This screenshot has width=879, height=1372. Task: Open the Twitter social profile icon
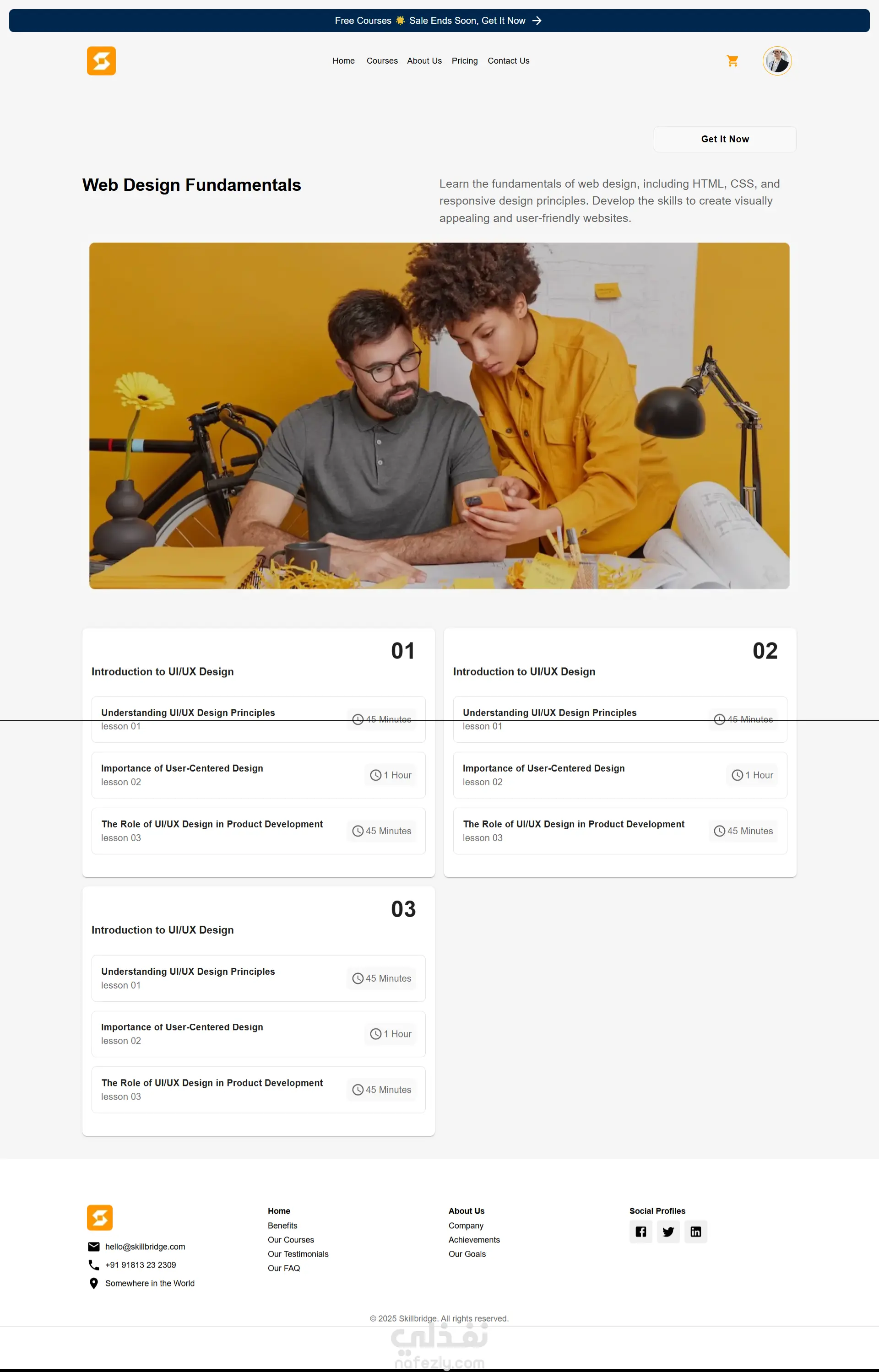pos(668,1232)
